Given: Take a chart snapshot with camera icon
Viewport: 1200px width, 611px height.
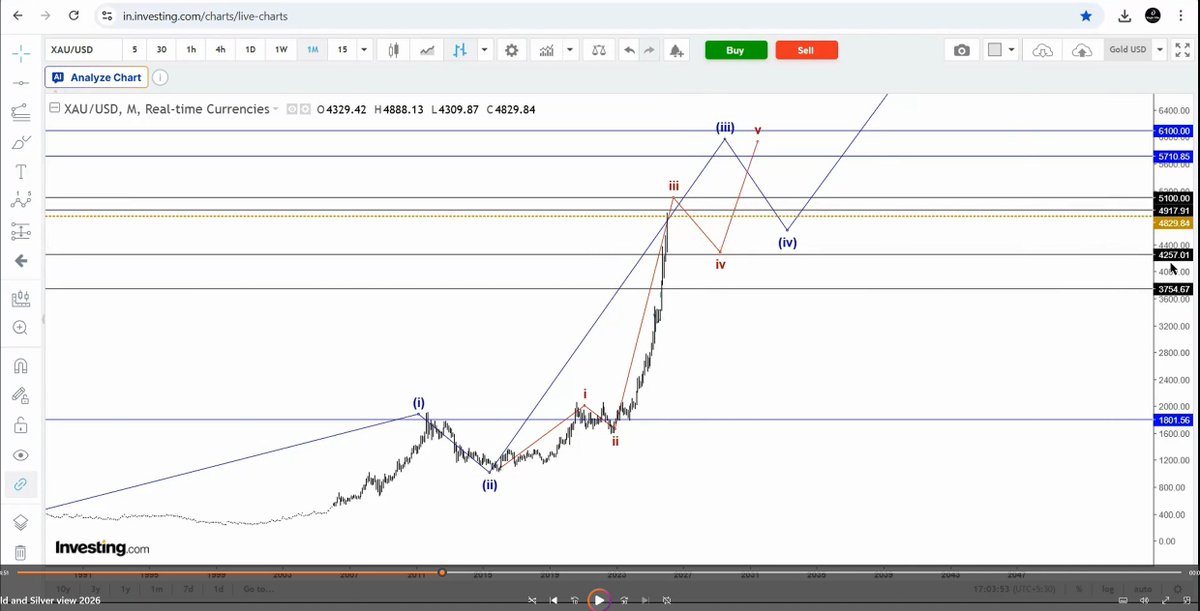Looking at the screenshot, I should pos(962,50).
